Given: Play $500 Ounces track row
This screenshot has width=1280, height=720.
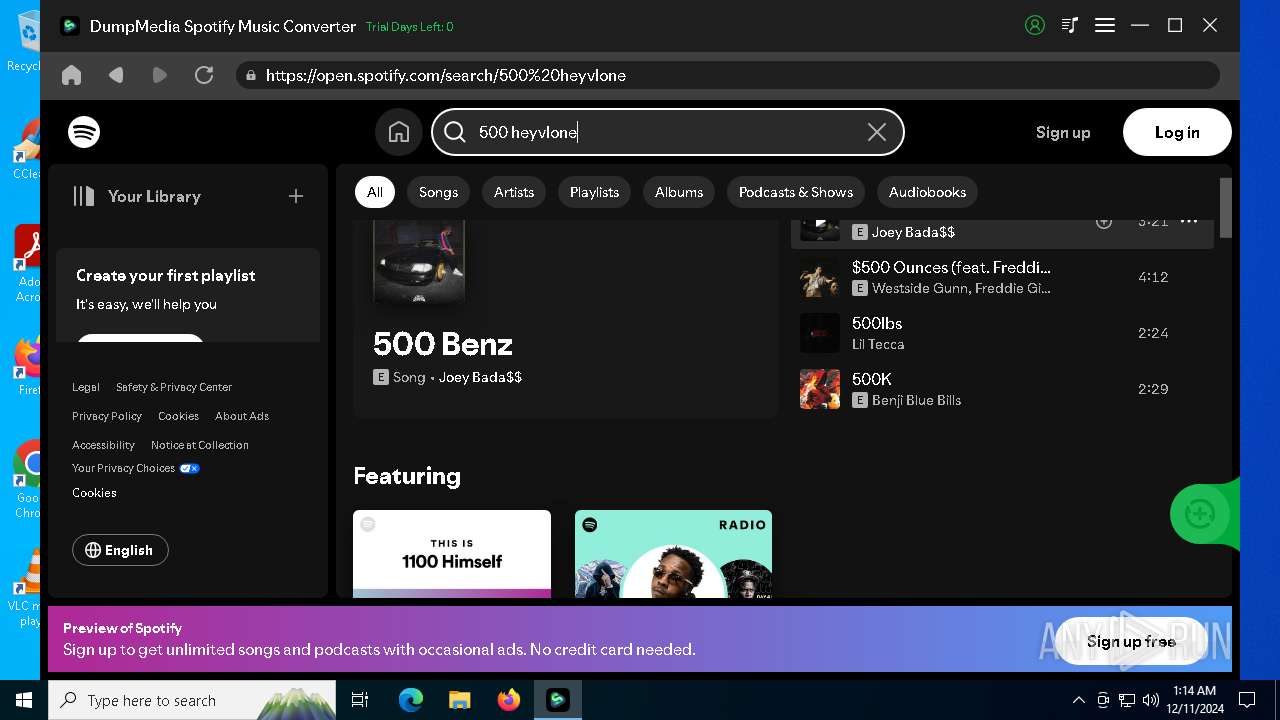Looking at the screenshot, I should tap(1002, 277).
